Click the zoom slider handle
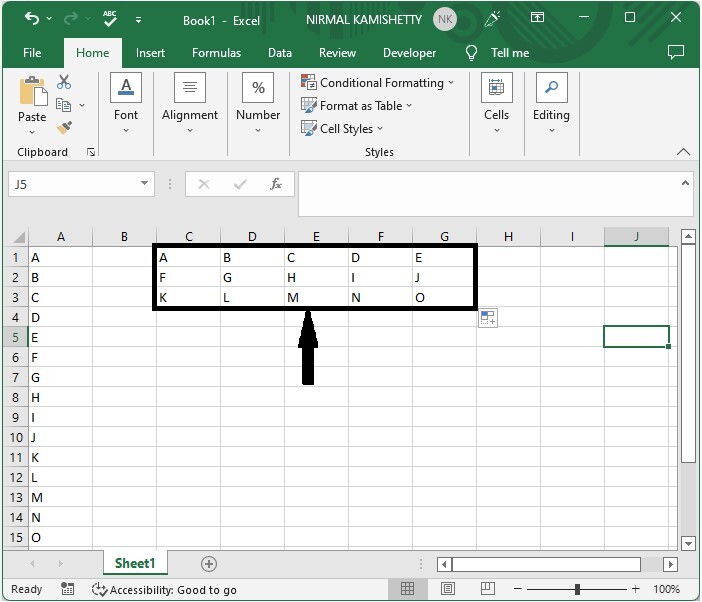 577,589
